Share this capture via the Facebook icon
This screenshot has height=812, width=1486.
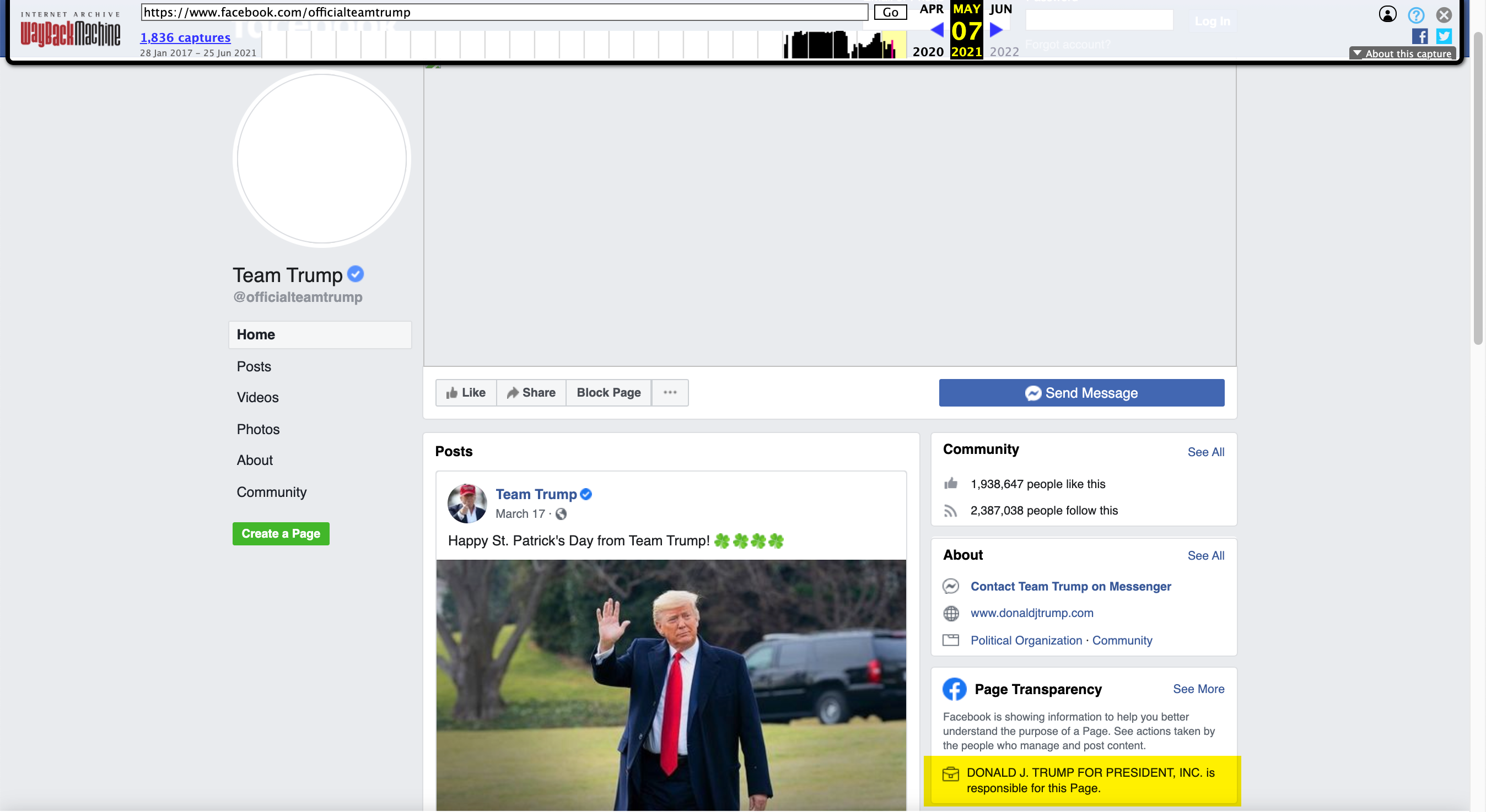[x=1420, y=36]
